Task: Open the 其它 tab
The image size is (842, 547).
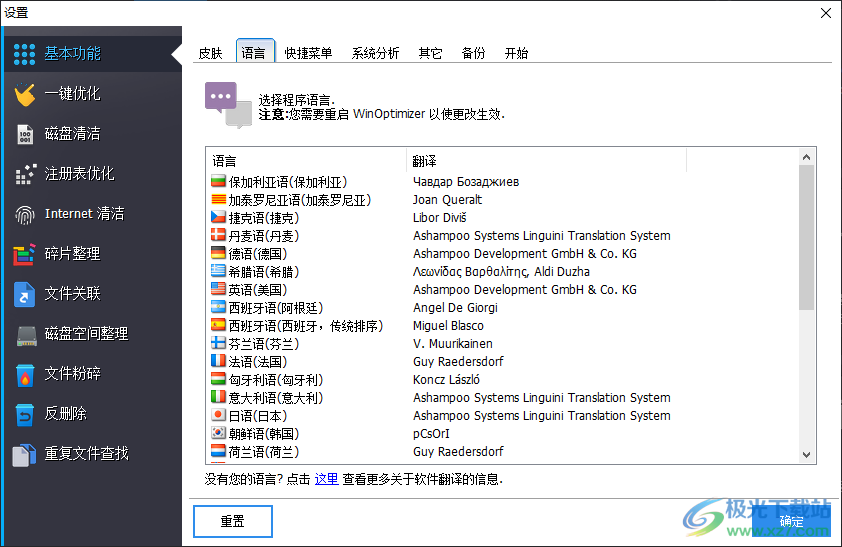Action: (x=430, y=53)
